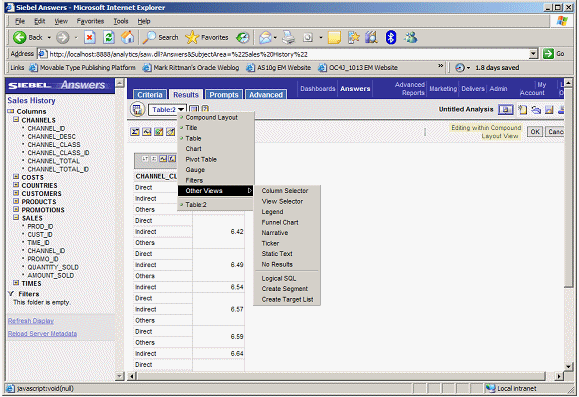Click the second yellow icon in table view toolbar

147,132
